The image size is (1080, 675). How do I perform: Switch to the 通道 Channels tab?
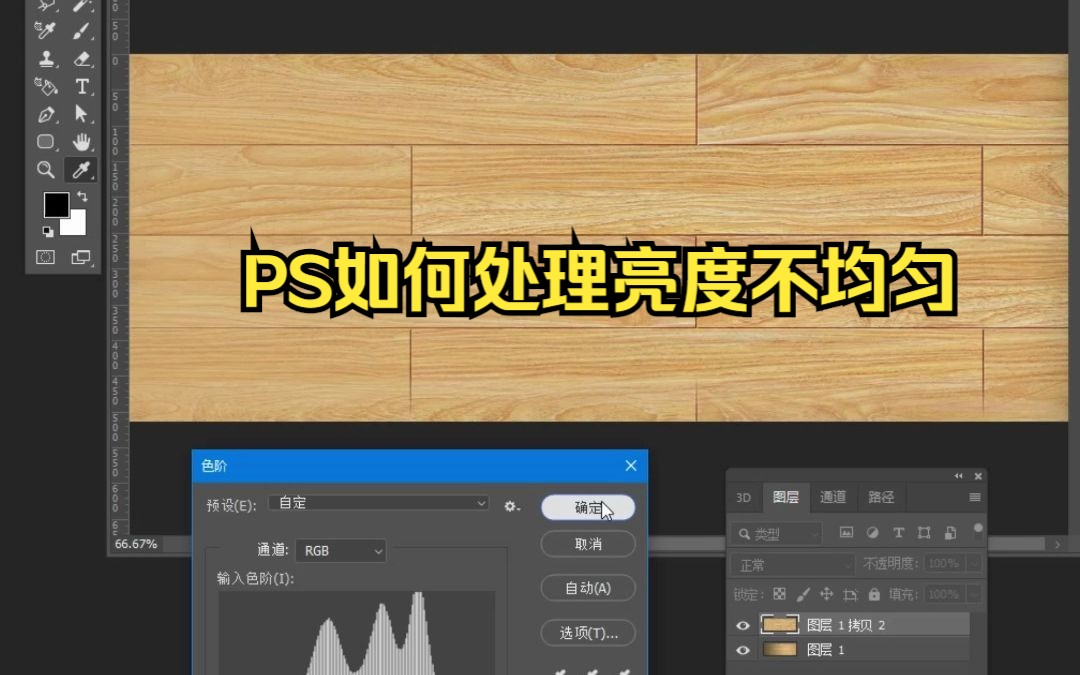point(833,497)
